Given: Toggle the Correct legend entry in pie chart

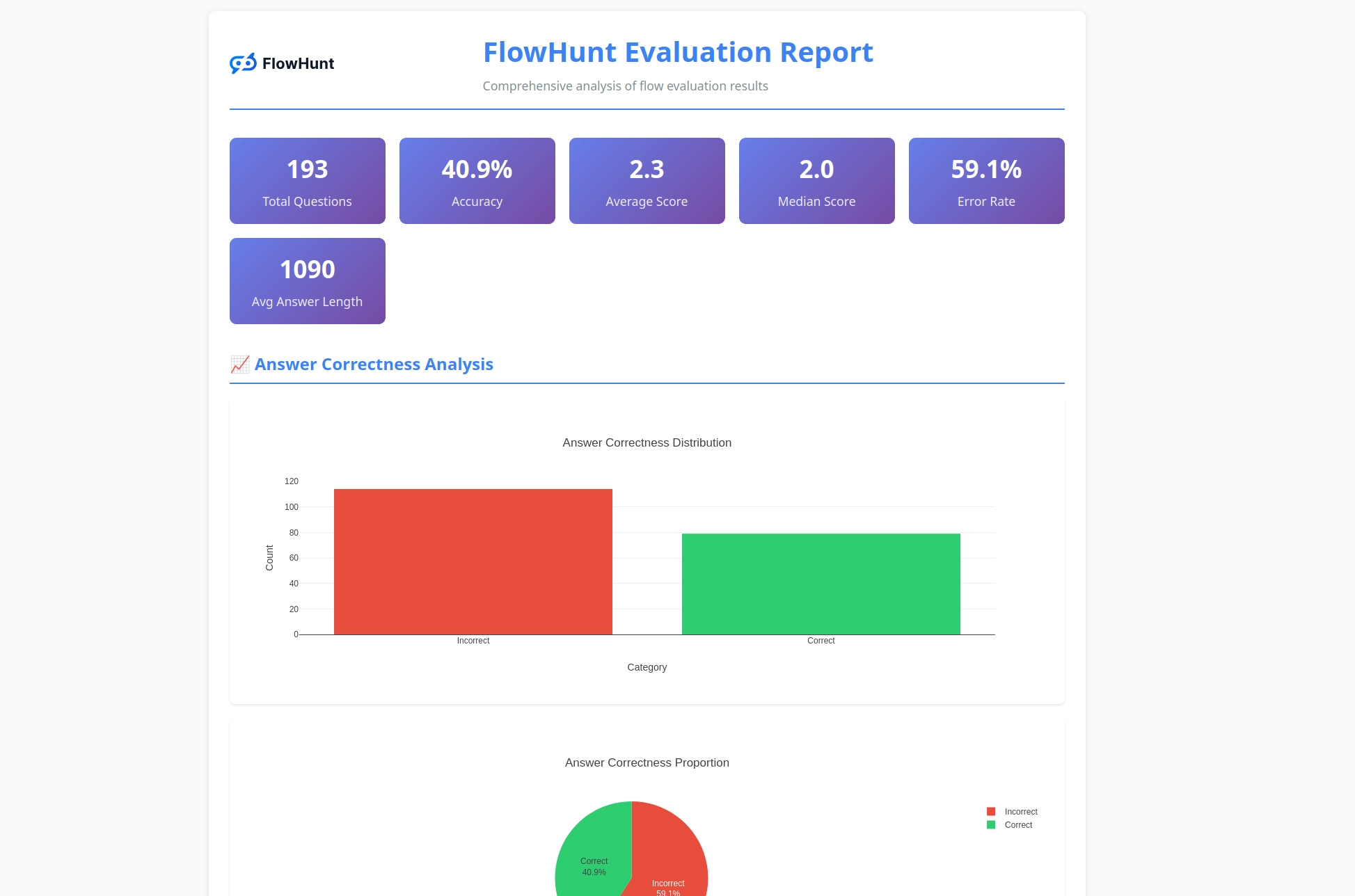Looking at the screenshot, I should pyautogui.click(x=1017, y=825).
